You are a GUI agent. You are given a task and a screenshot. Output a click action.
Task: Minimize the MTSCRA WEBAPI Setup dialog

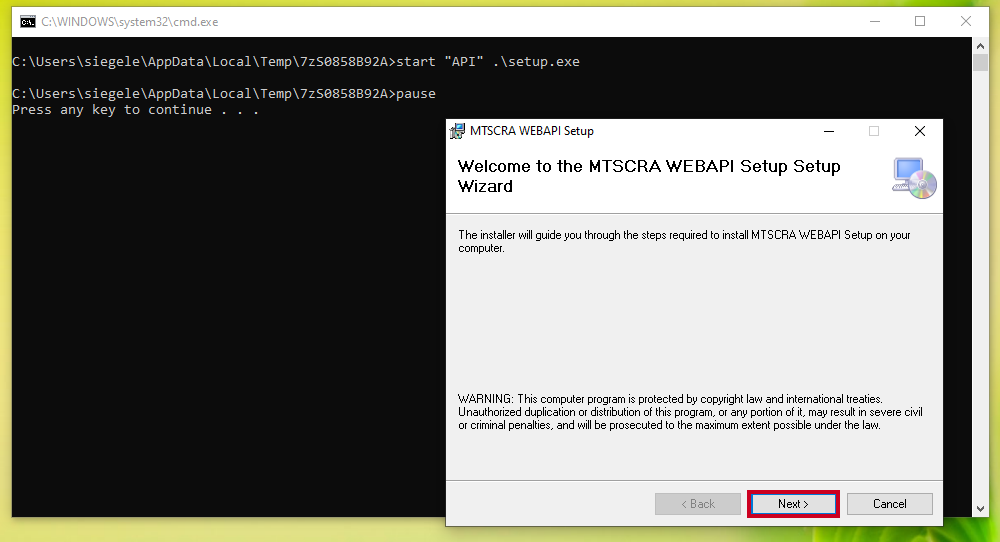pos(829,131)
